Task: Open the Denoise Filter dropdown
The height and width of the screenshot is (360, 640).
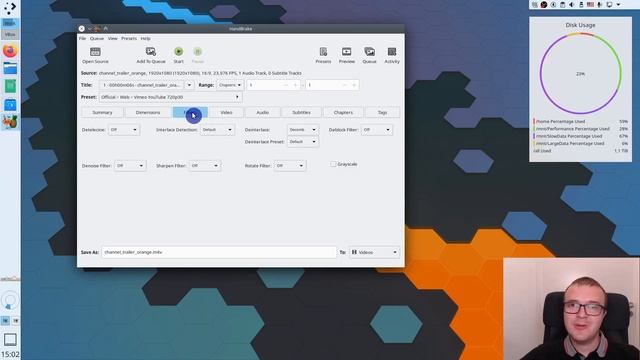Action: click(x=130, y=166)
